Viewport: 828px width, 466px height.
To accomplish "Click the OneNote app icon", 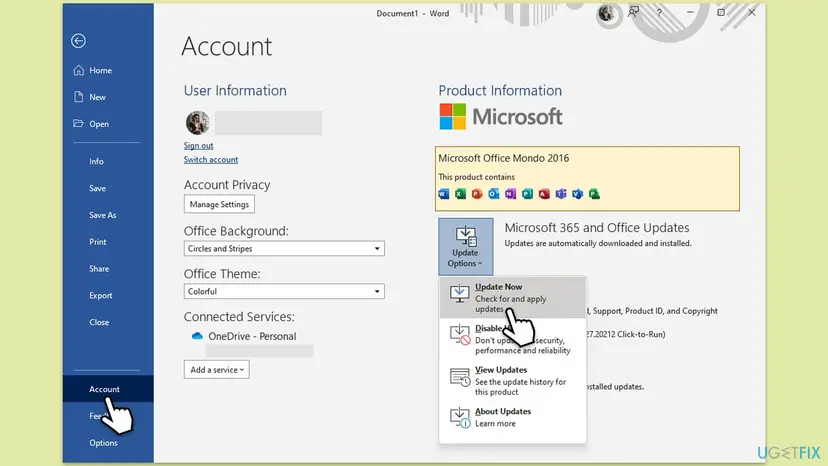I will click(510, 194).
